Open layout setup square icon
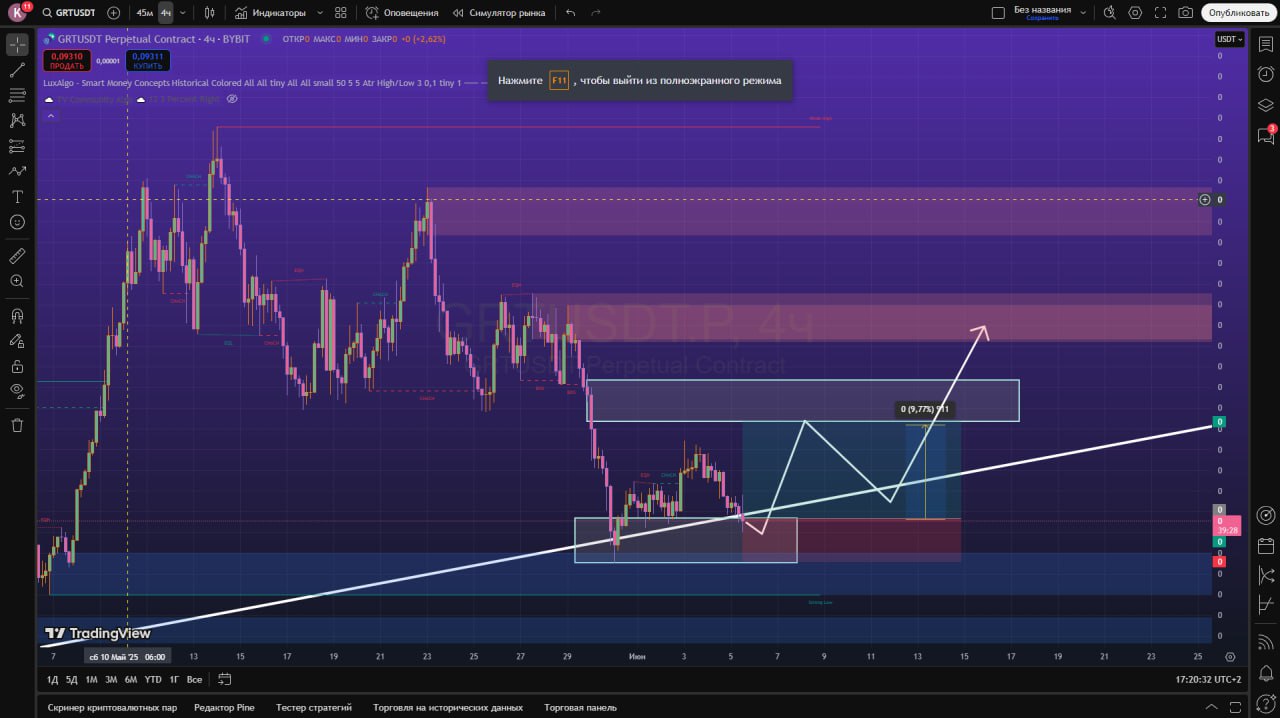Image resolution: width=1280 pixels, height=718 pixels. (x=997, y=13)
